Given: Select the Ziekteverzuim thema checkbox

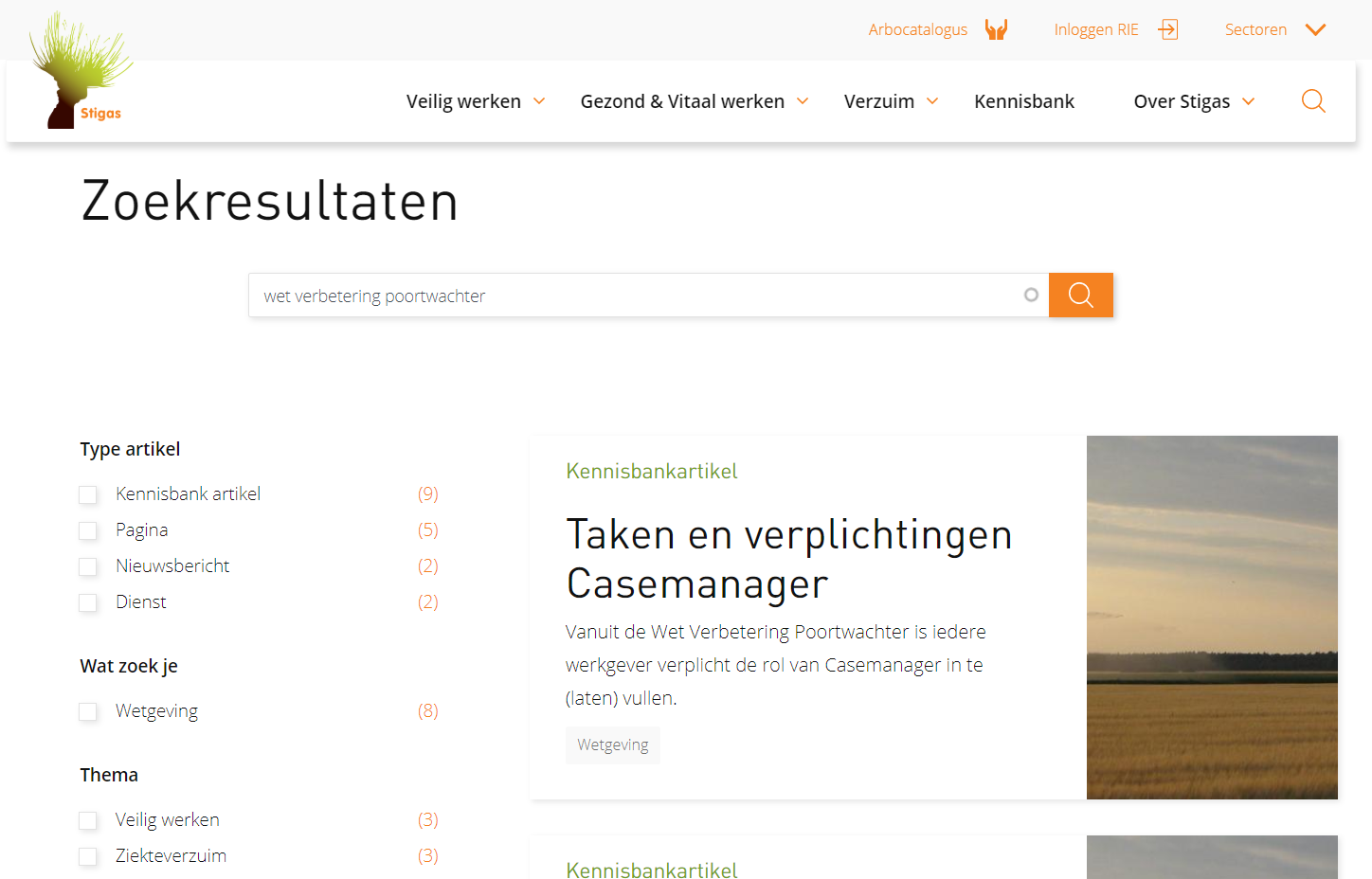Looking at the screenshot, I should 88,856.
